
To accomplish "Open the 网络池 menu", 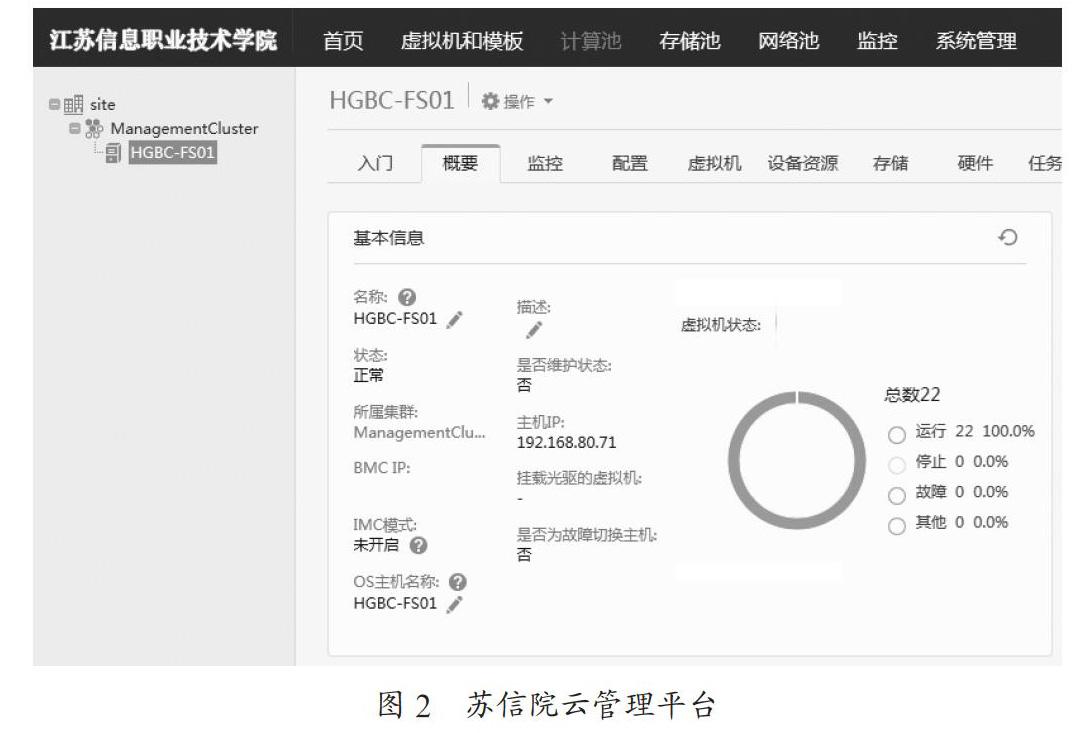I will (x=789, y=41).
